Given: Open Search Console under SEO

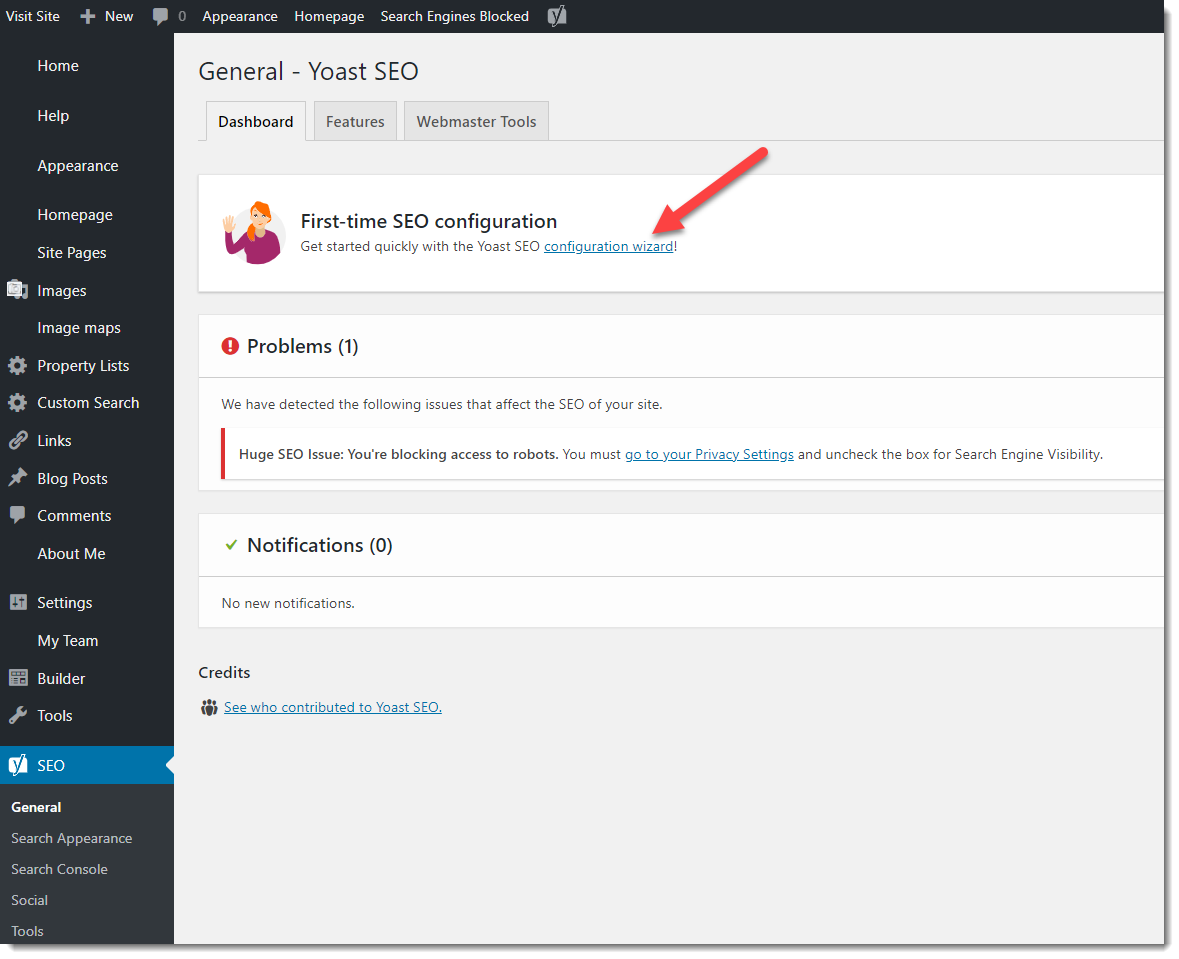Looking at the screenshot, I should pos(59,869).
